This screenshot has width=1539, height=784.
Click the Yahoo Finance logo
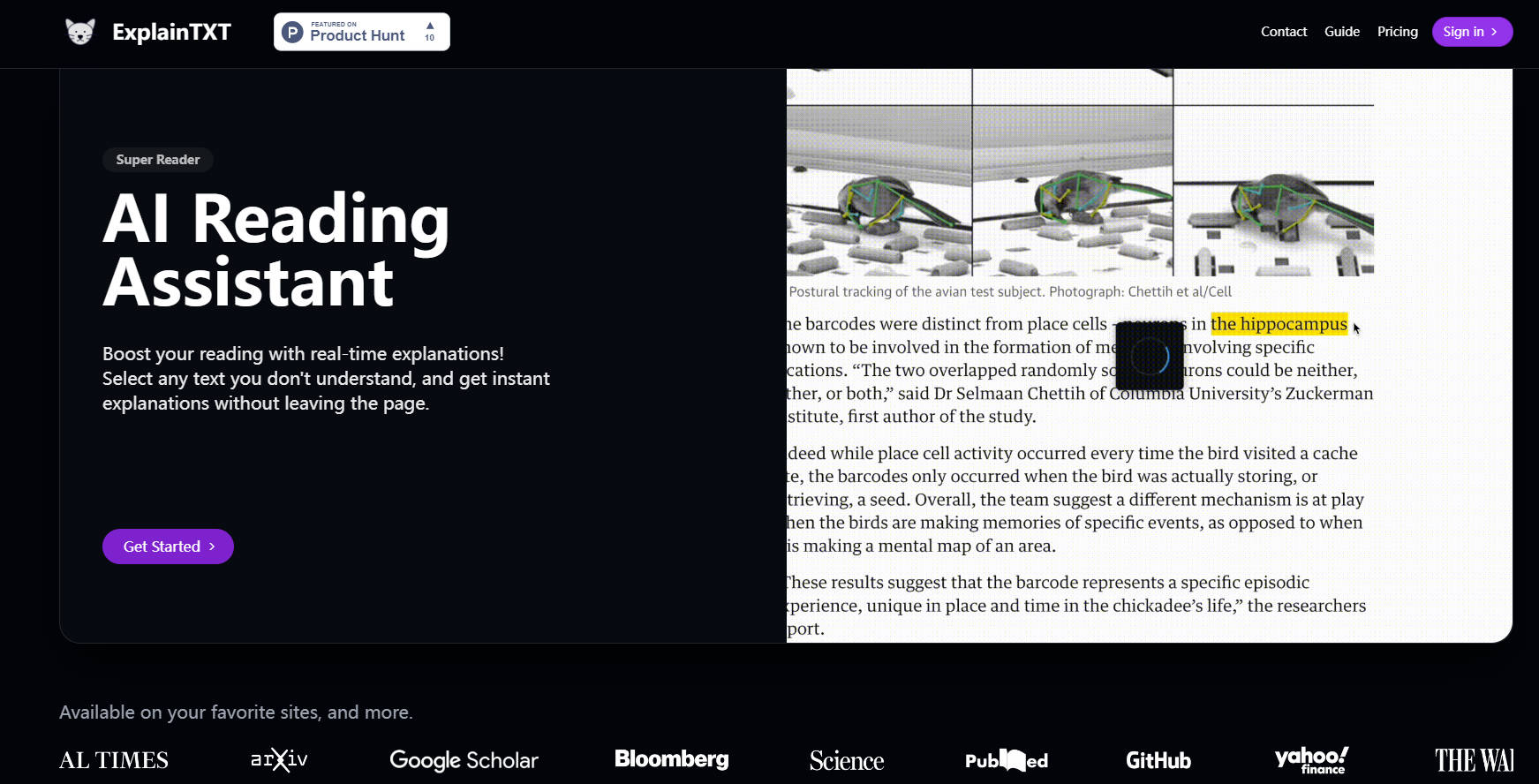[1311, 760]
